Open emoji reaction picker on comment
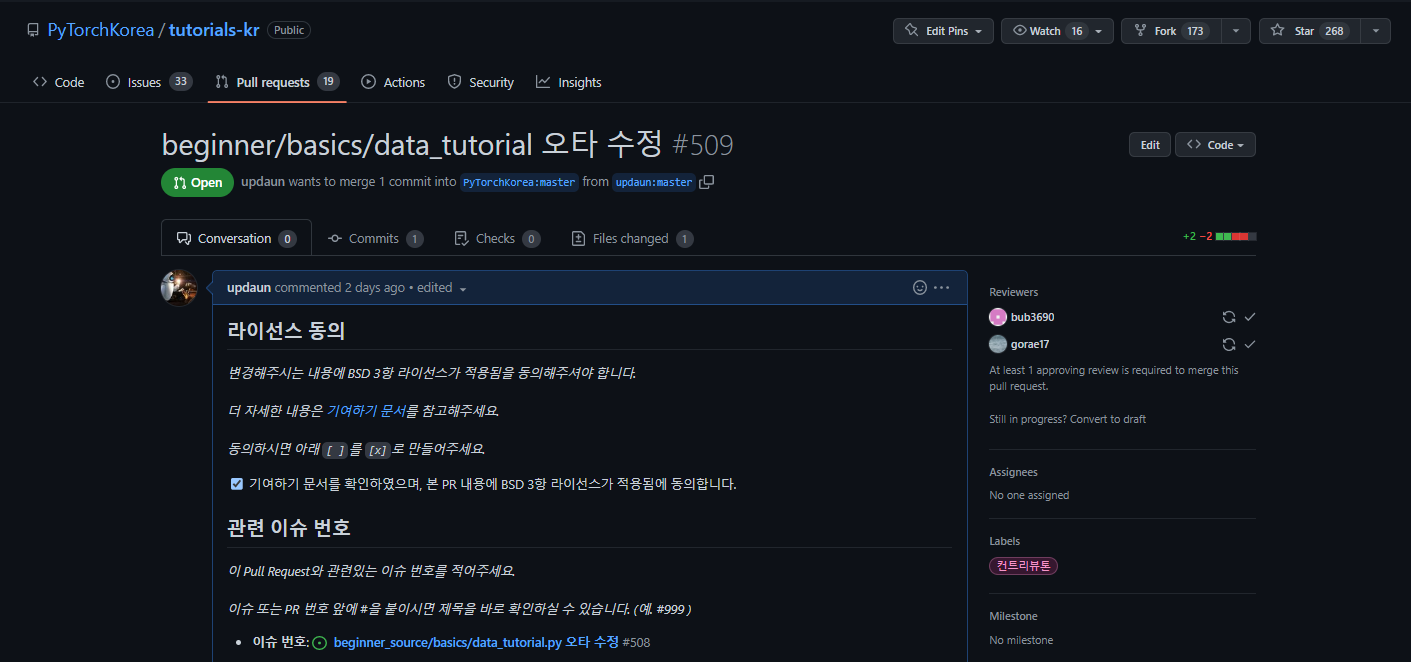The height and width of the screenshot is (662, 1411). pyautogui.click(x=920, y=287)
